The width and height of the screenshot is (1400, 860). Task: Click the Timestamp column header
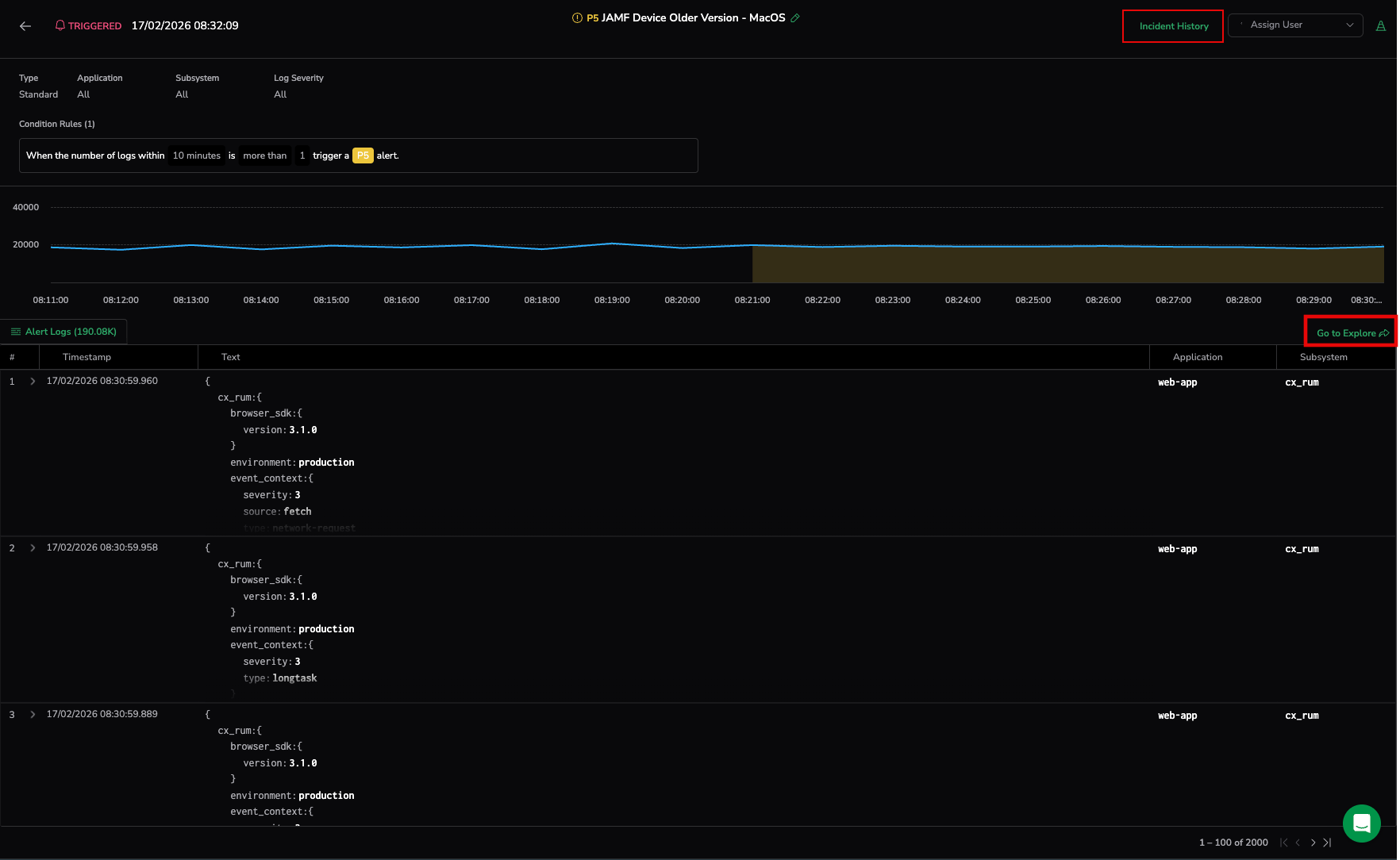87,357
